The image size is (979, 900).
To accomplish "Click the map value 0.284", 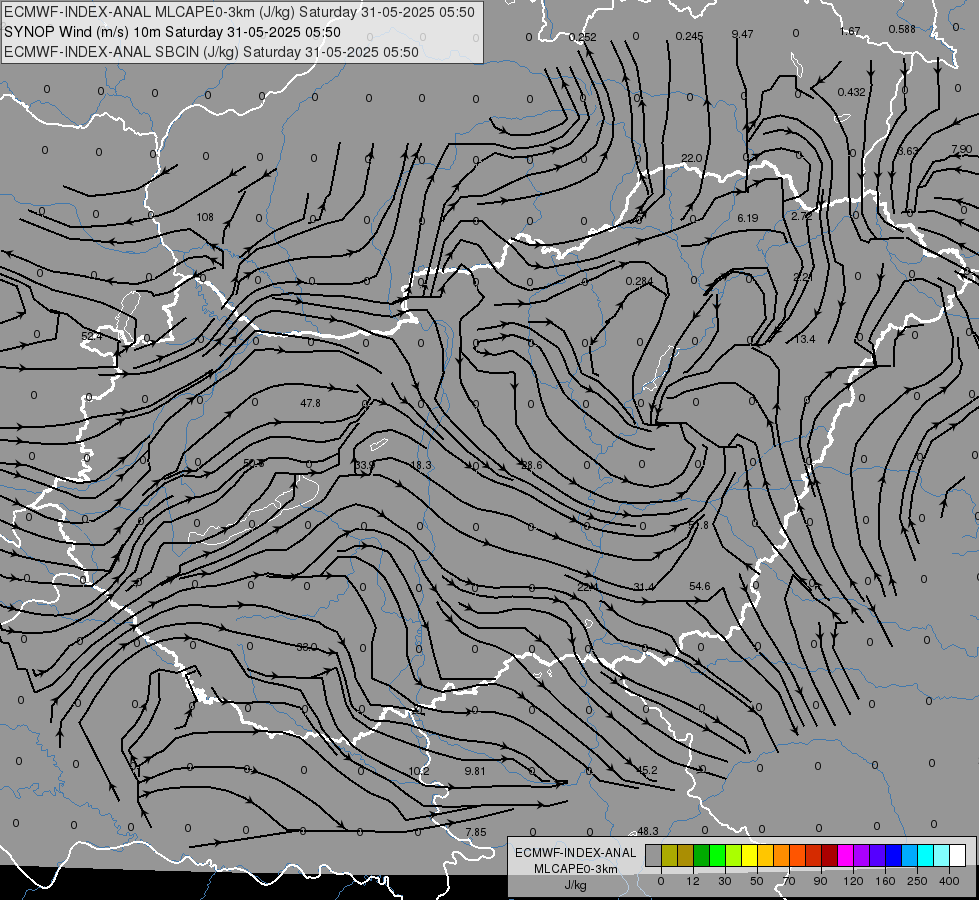I will 639,282.
